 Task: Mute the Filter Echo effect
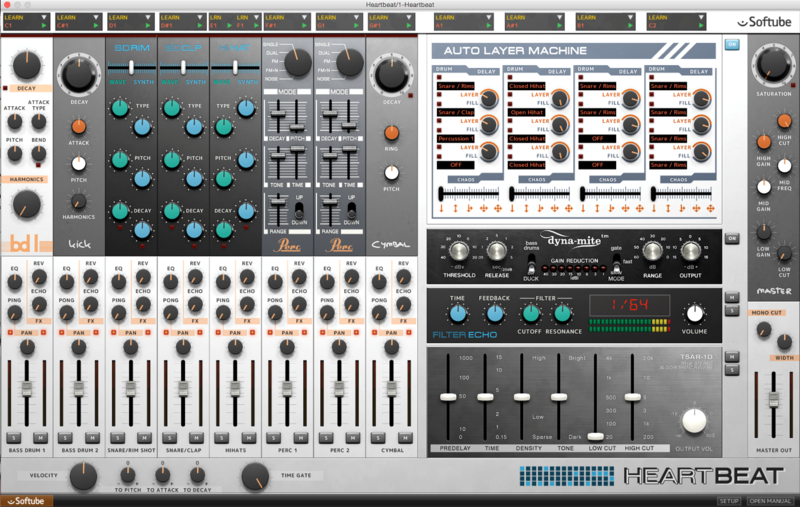click(x=732, y=297)
